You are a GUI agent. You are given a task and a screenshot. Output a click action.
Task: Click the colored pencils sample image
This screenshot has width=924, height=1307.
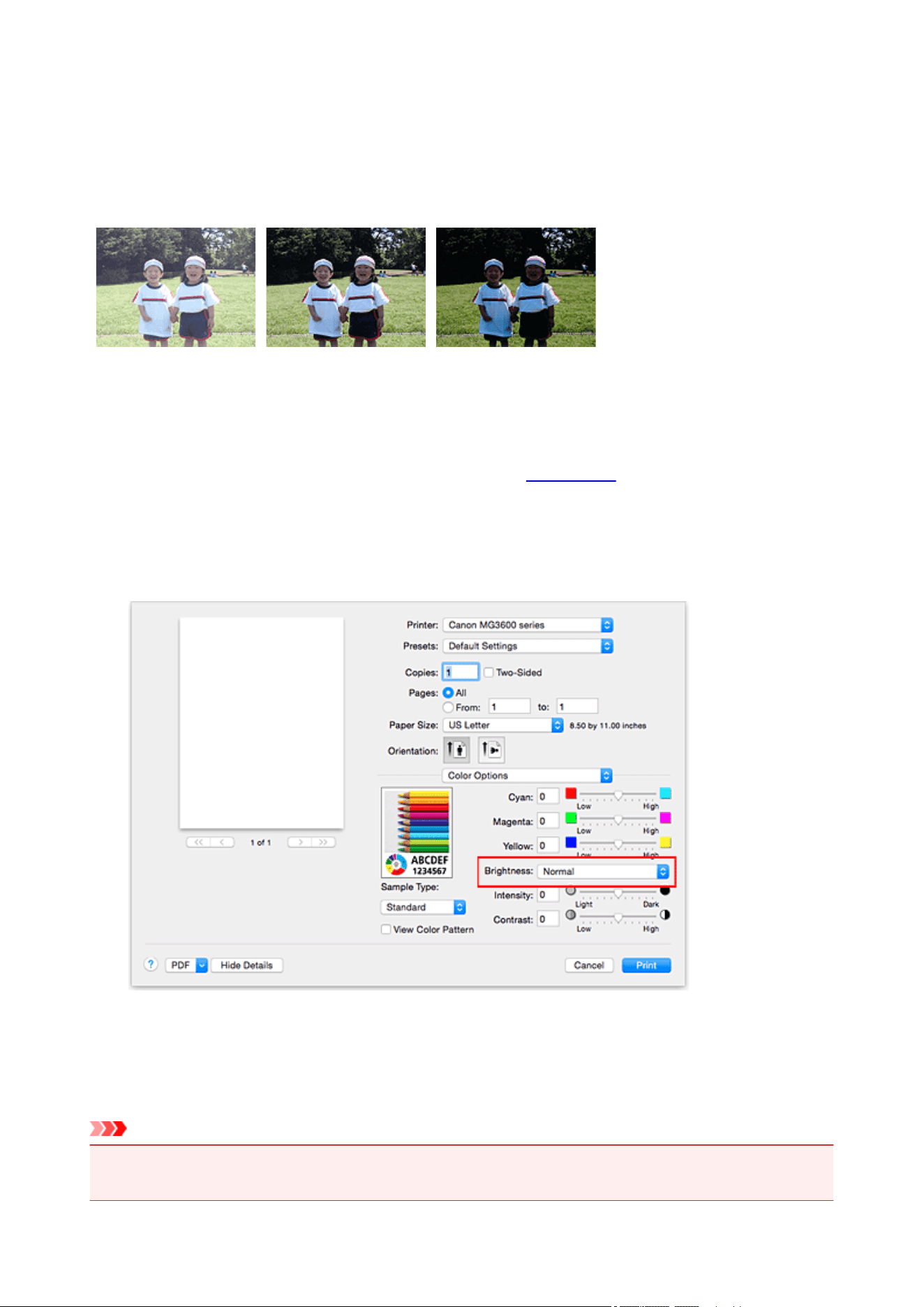(417, 832)
